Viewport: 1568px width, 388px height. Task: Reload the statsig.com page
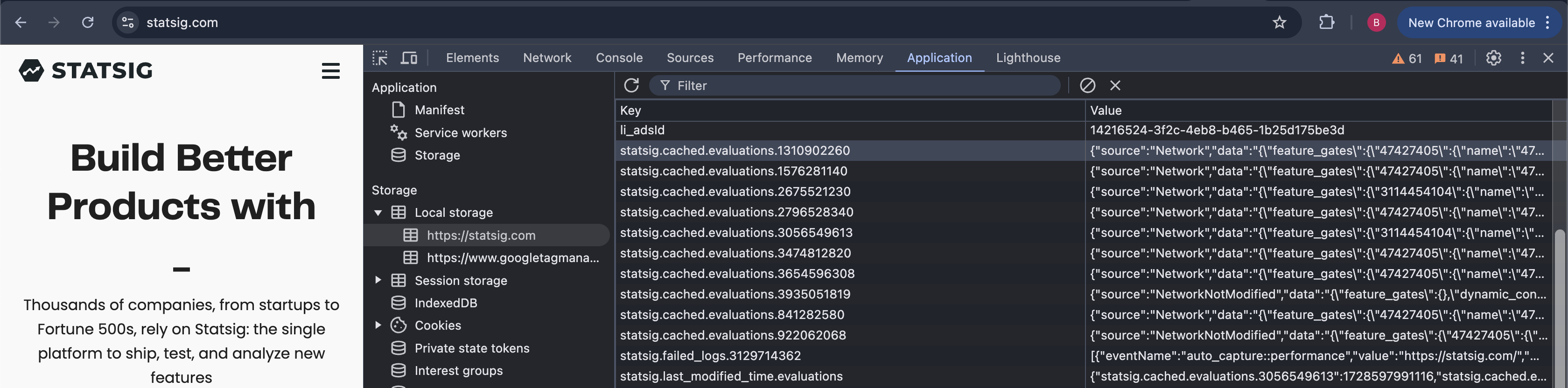tap(88, 22)
